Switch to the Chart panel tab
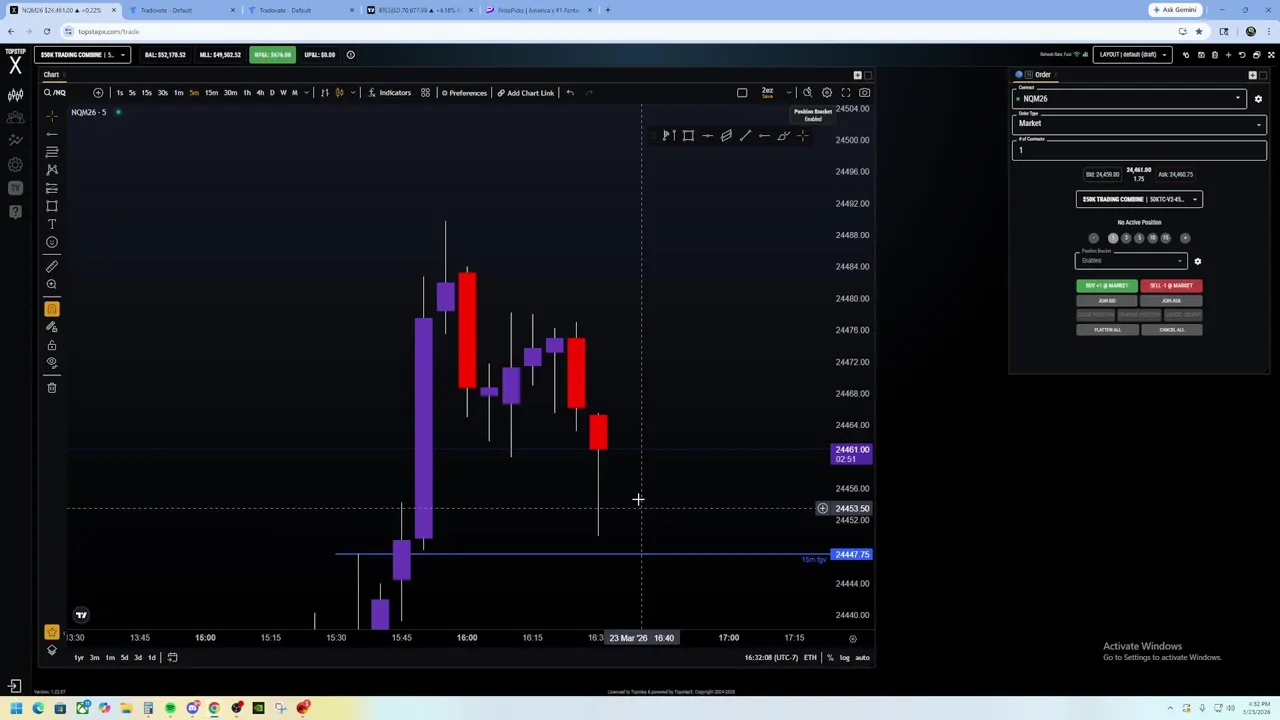Screen dimensions: 1280x720 51,75
